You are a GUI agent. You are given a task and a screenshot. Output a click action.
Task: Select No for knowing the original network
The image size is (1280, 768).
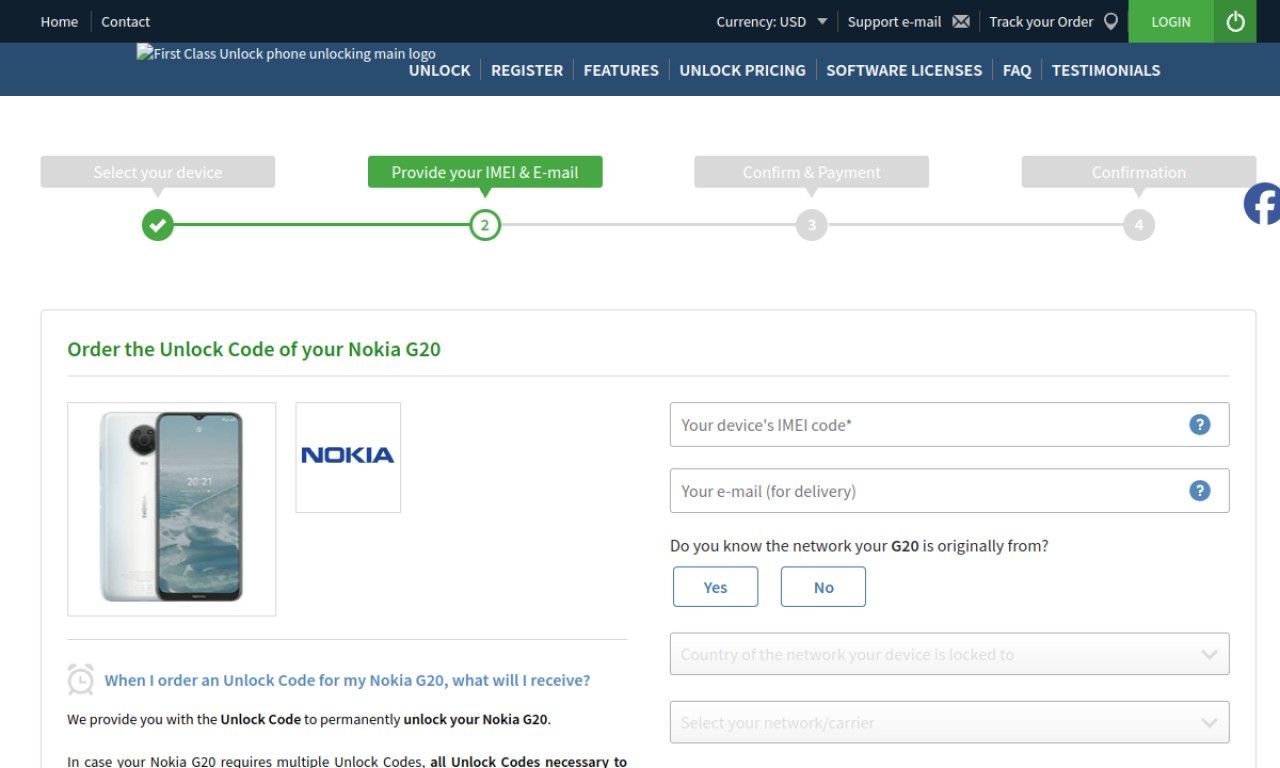point(823,587)
